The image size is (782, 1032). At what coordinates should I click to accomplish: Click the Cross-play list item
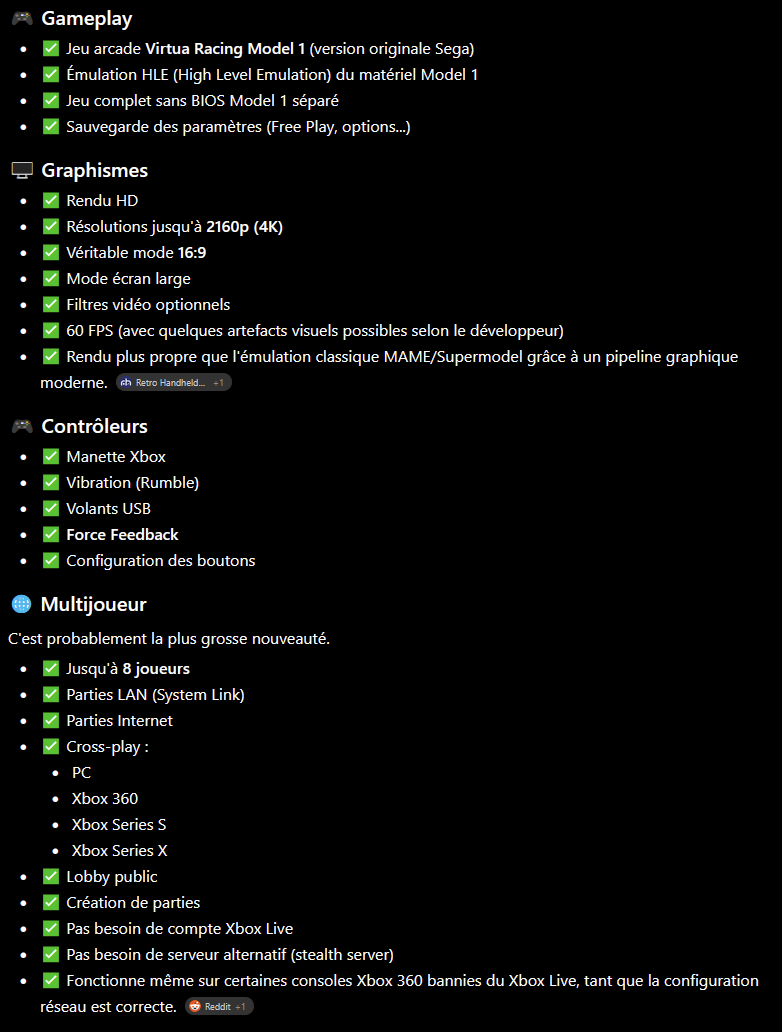click(x=107, y=746)
